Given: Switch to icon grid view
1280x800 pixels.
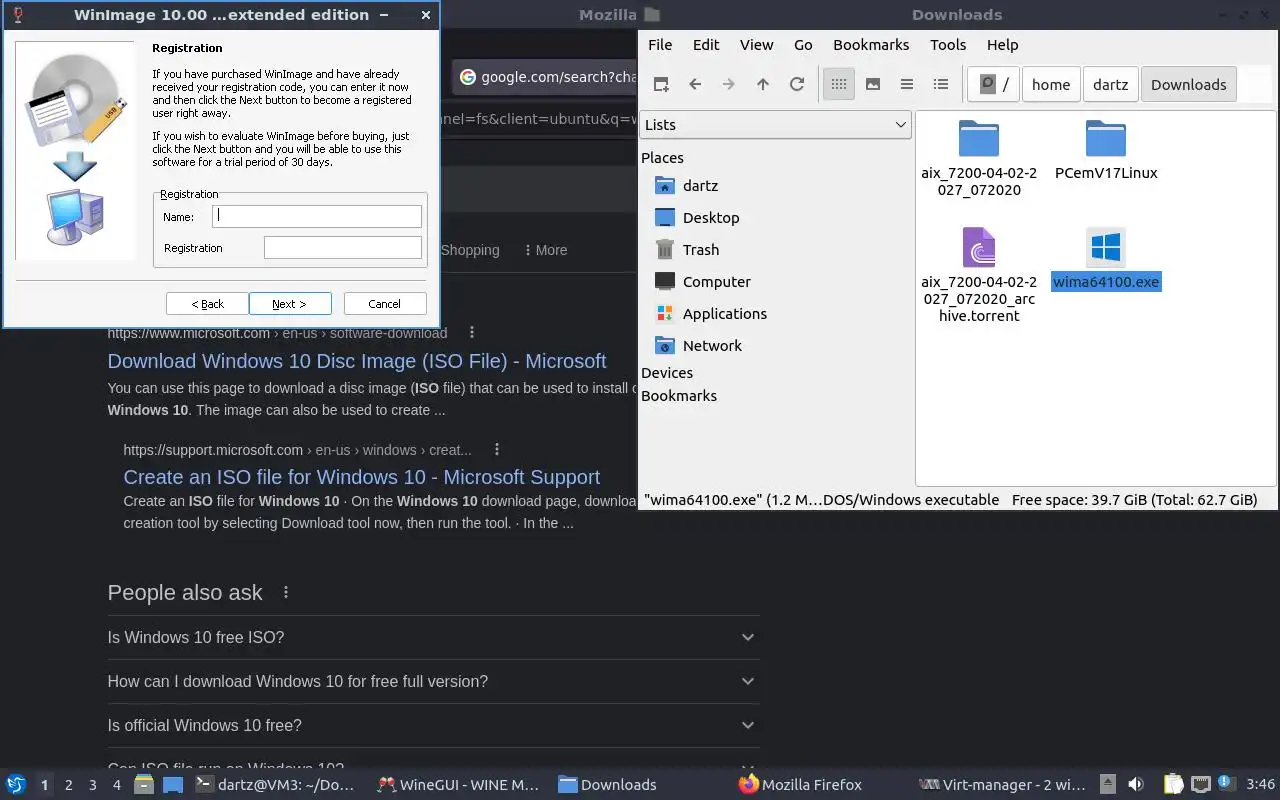Looking at the screenshot, I should coord(839,84).
